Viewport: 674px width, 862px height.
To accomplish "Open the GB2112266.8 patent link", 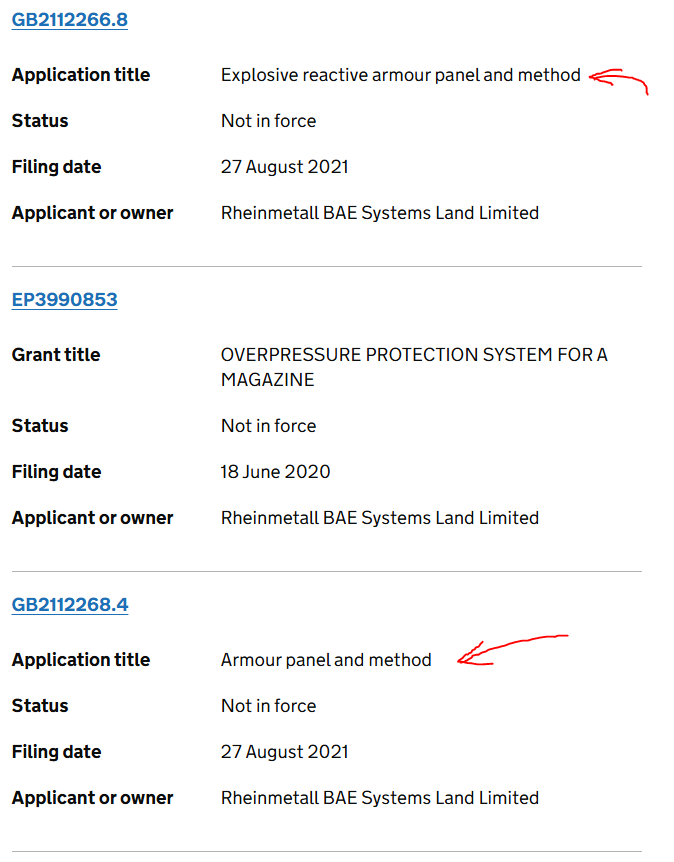I will [69, 20].
